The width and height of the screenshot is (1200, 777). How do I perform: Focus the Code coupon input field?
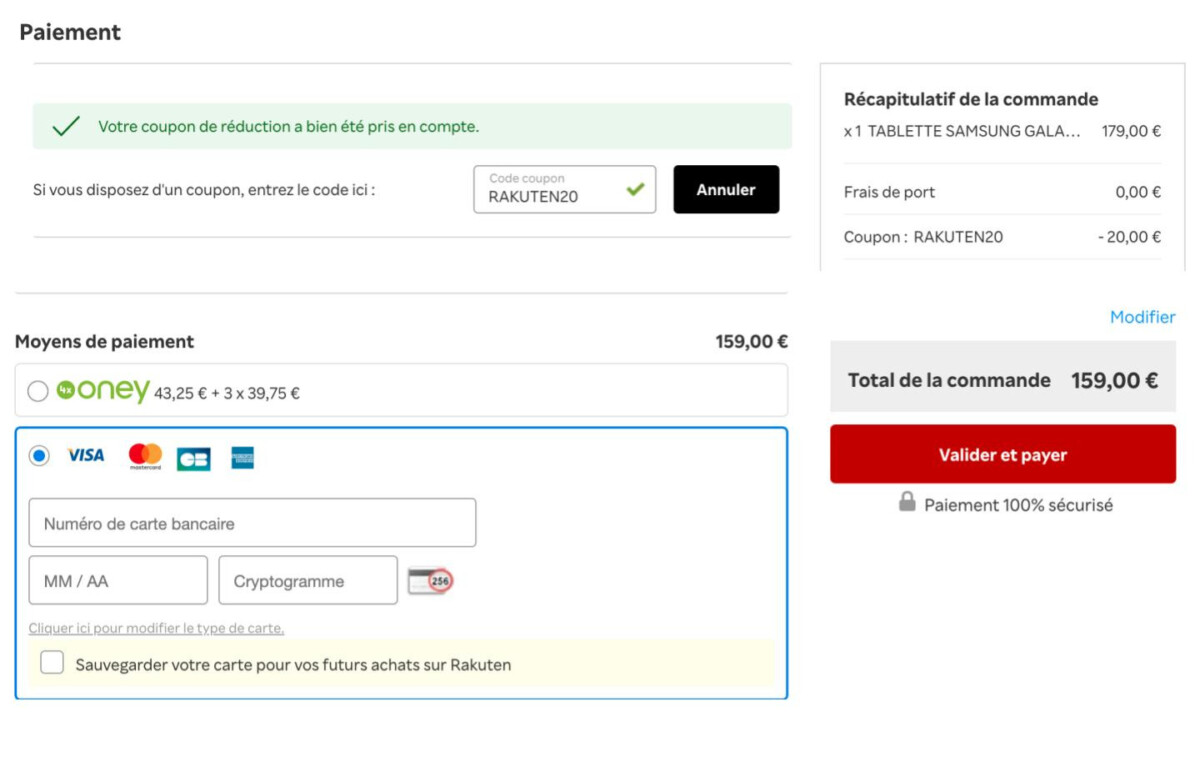pos(565,189)
